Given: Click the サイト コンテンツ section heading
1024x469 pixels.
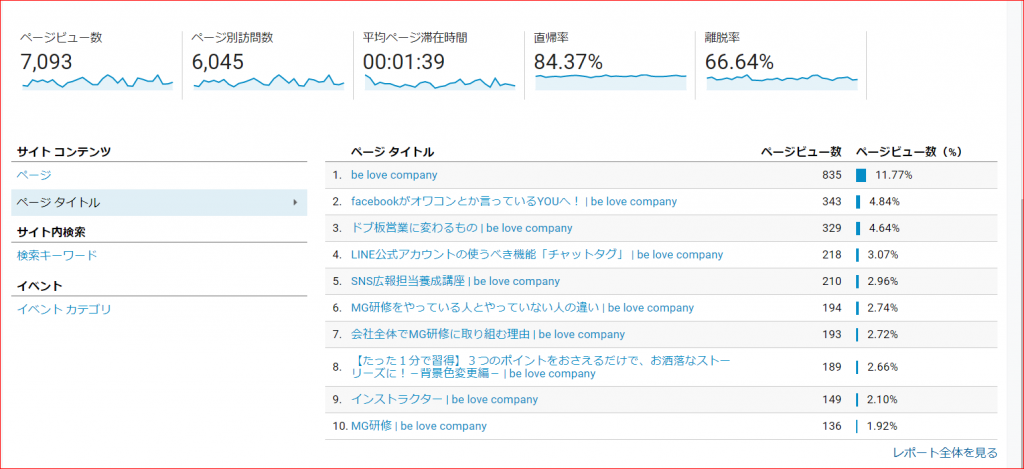Looking at the screenshot, I should 63,152.
